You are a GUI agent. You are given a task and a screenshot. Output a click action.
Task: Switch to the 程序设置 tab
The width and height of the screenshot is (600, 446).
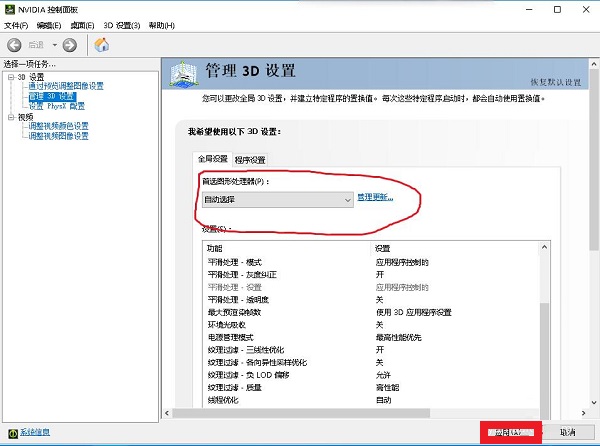coord(250,160)
